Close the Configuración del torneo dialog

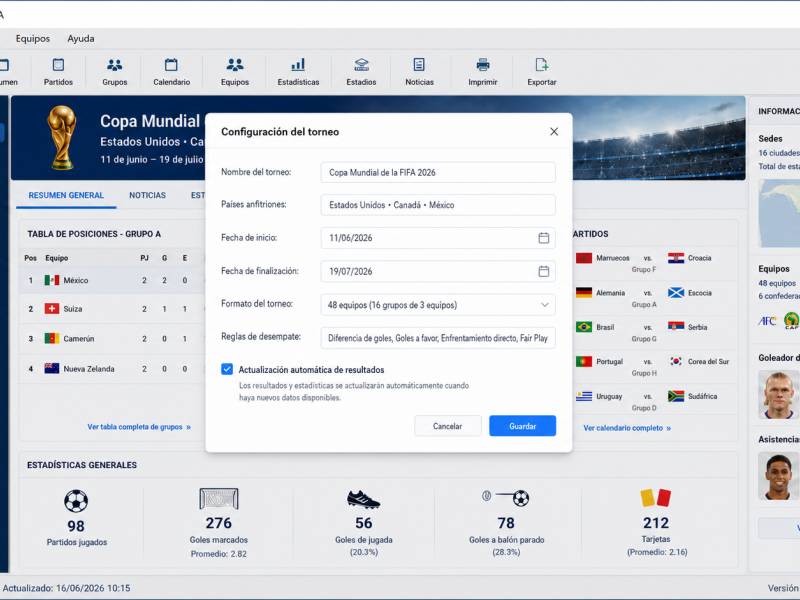click(554, 132)
